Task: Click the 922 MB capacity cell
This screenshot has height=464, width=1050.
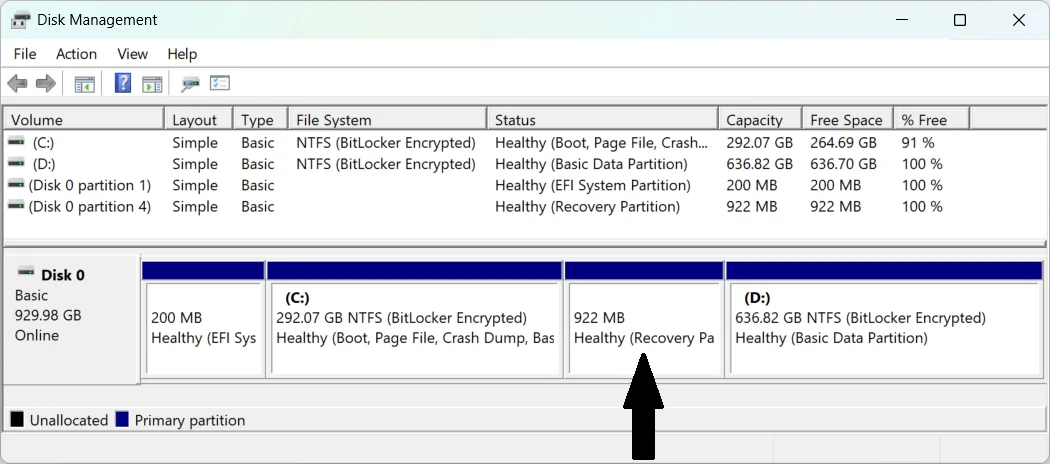Action: (751, 206)
